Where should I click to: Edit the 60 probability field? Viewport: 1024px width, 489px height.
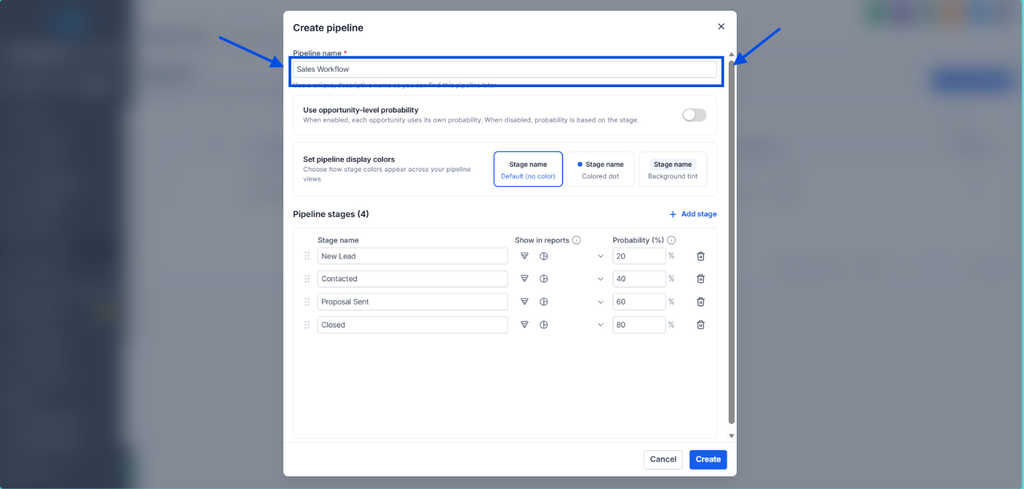[639, 302]
